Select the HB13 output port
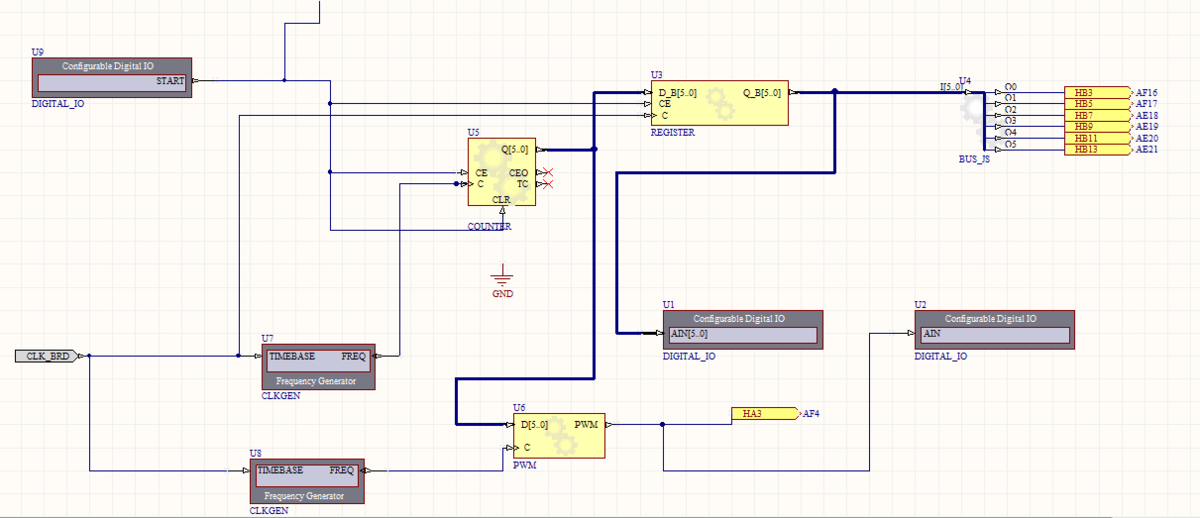This screenshot has height=518, width=1200. click(x=1096, y=150)
